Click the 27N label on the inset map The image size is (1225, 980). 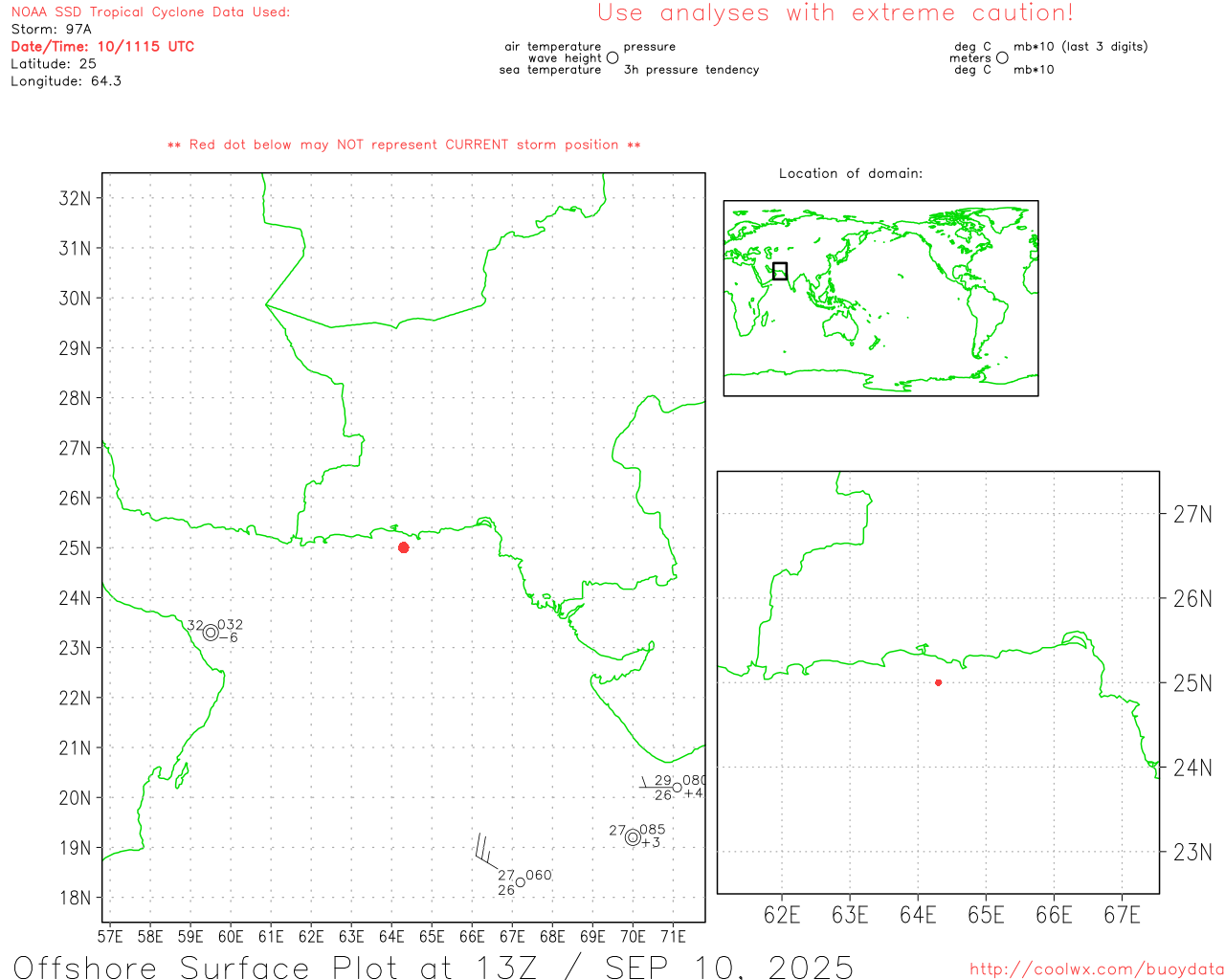[1192, 515]
